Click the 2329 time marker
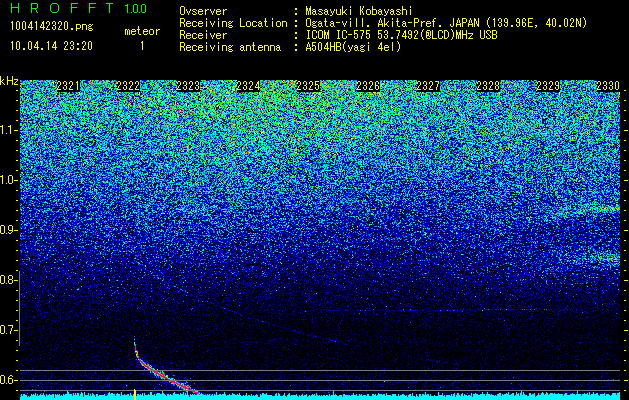The image size is (629, 400). coord(548,86)
